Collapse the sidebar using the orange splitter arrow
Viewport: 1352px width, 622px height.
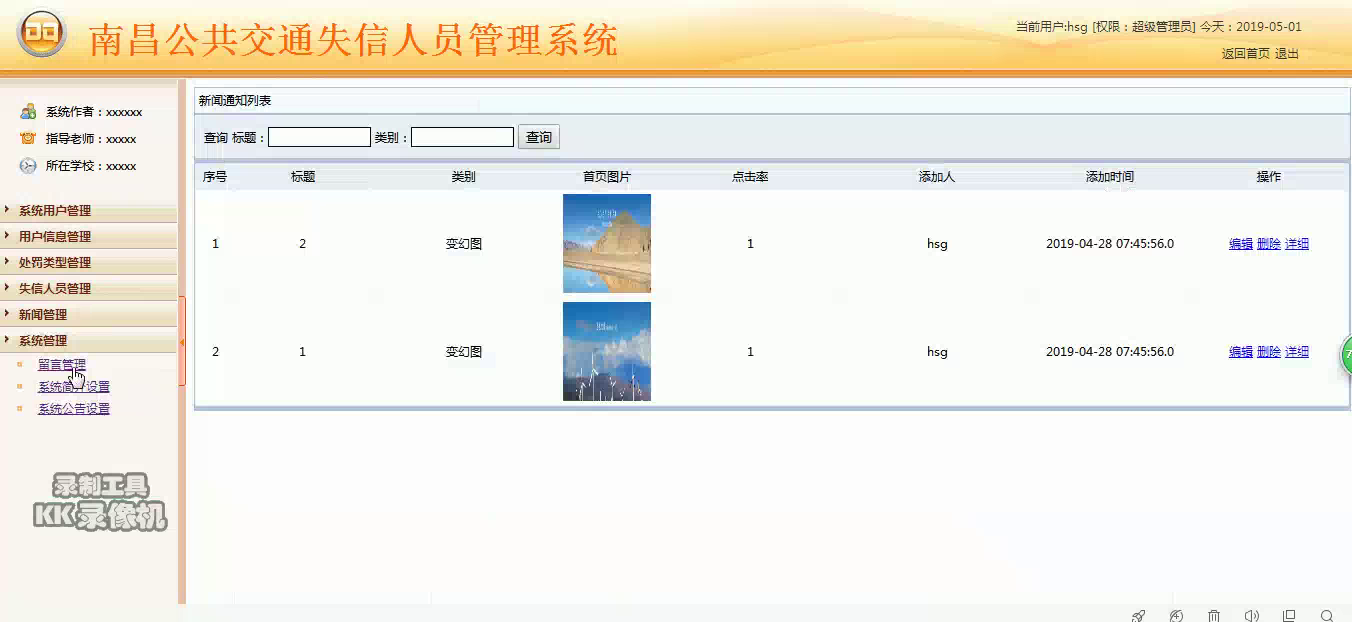(182, 342)
